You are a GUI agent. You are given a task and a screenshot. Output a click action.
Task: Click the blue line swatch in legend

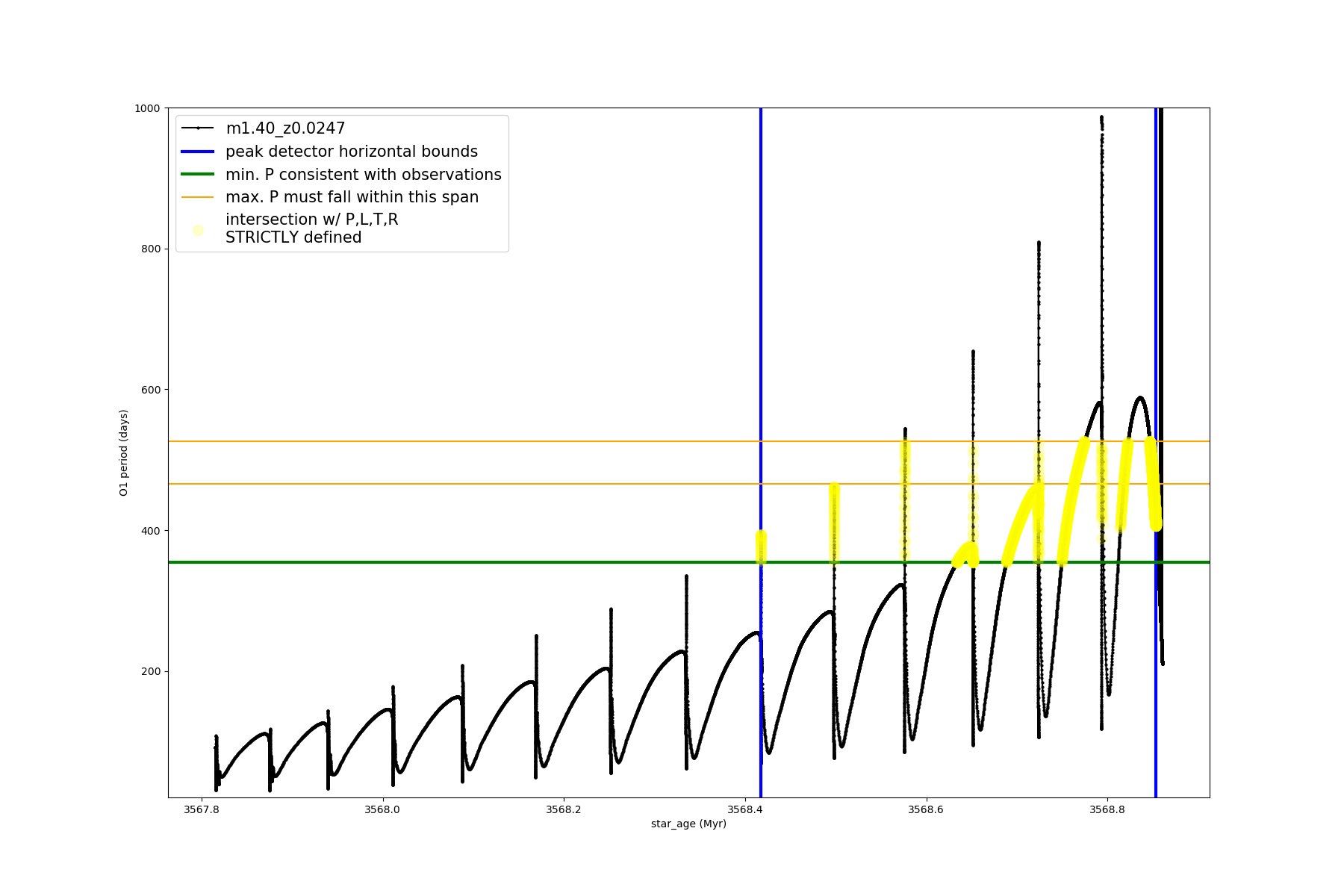[198, 152]
